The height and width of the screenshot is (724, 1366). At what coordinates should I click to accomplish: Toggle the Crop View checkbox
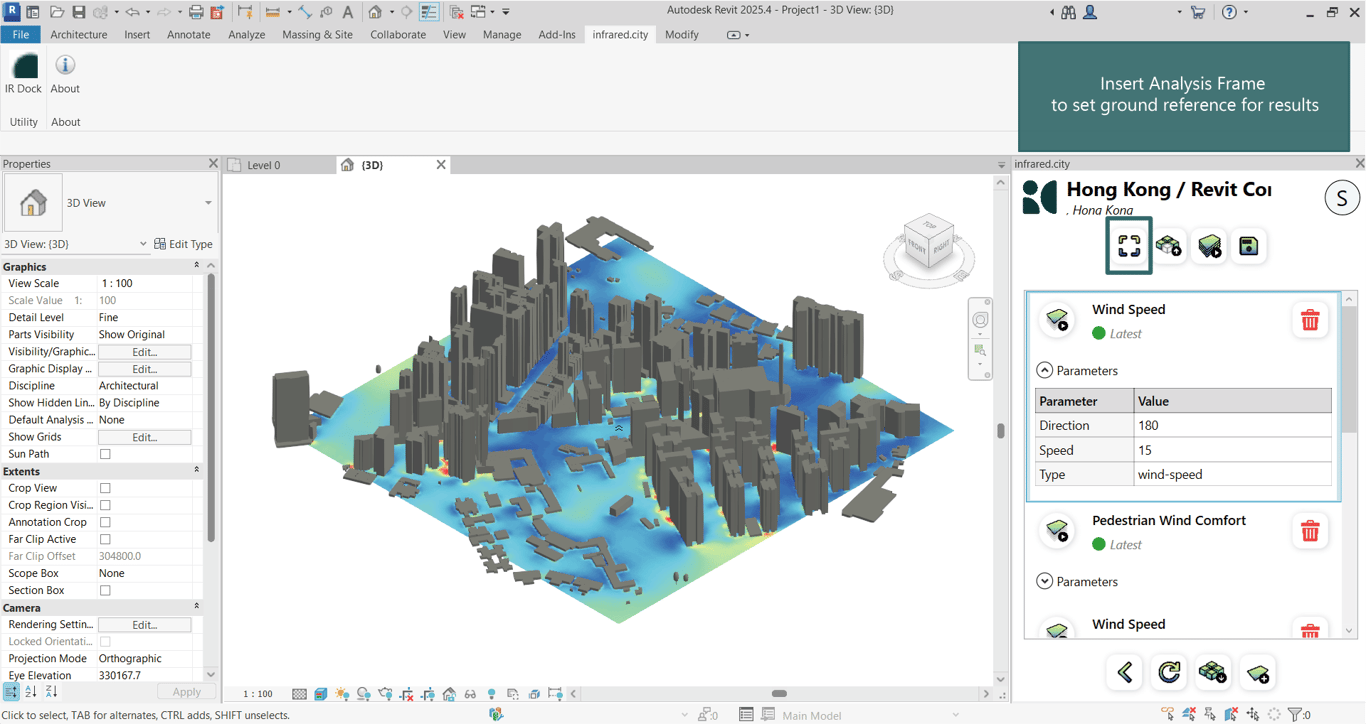(x=105, y=488)
